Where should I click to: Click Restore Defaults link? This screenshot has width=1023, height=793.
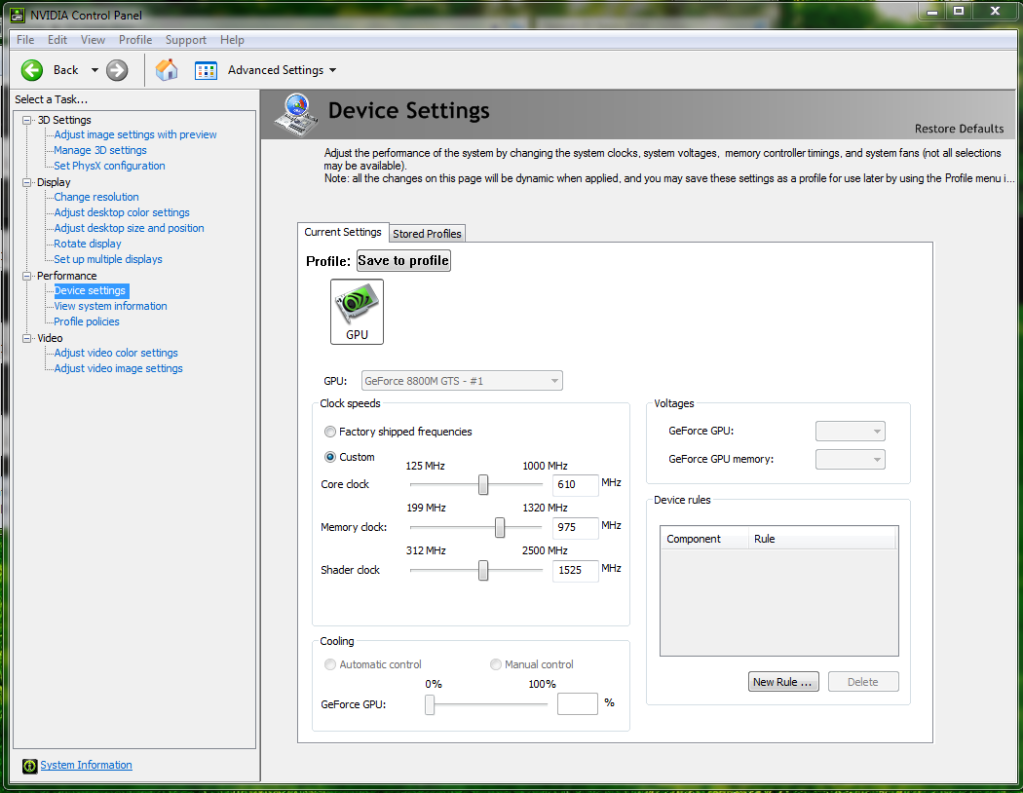[x=959, y=129]
